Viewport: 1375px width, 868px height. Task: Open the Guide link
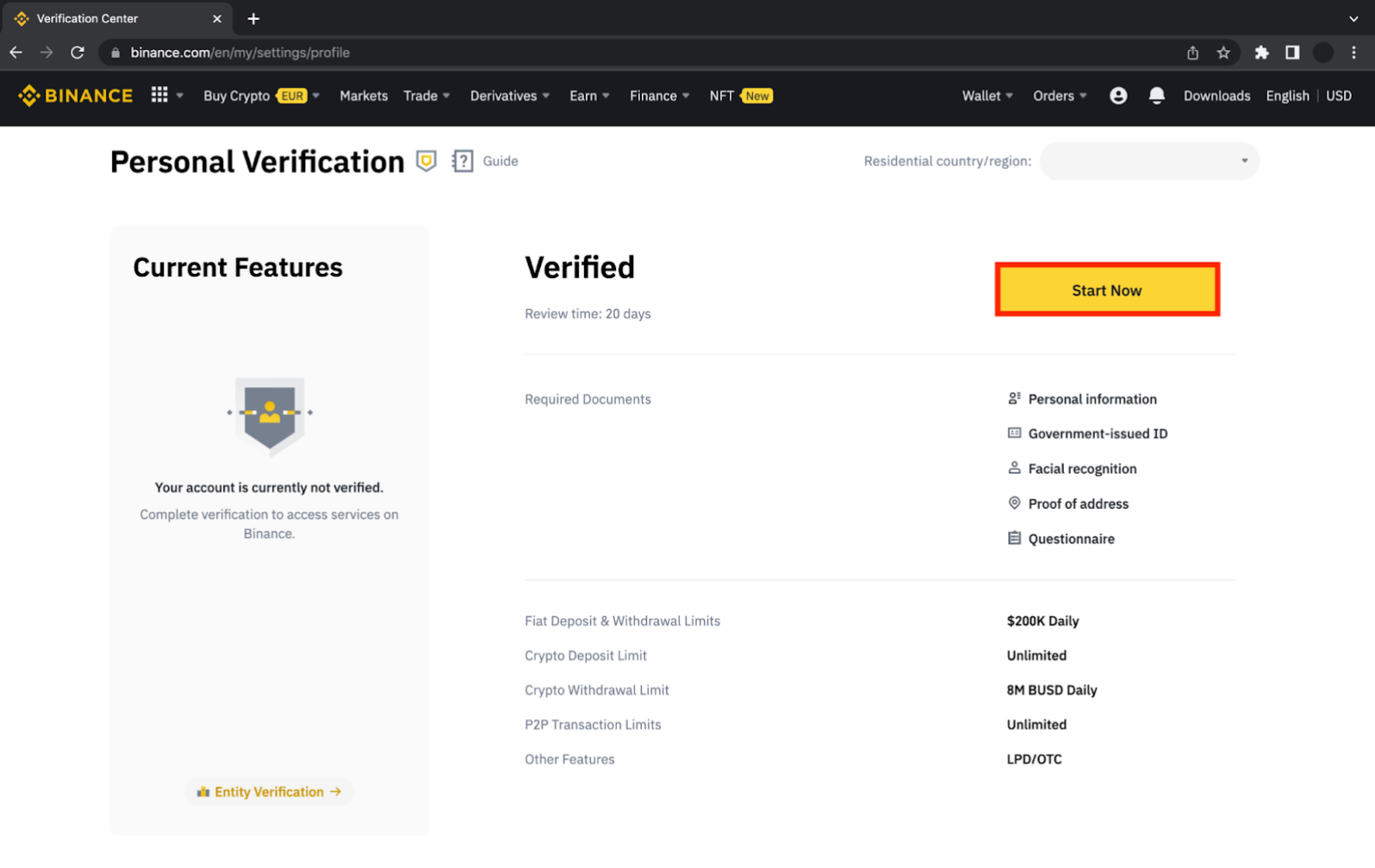tap(501, 161)
